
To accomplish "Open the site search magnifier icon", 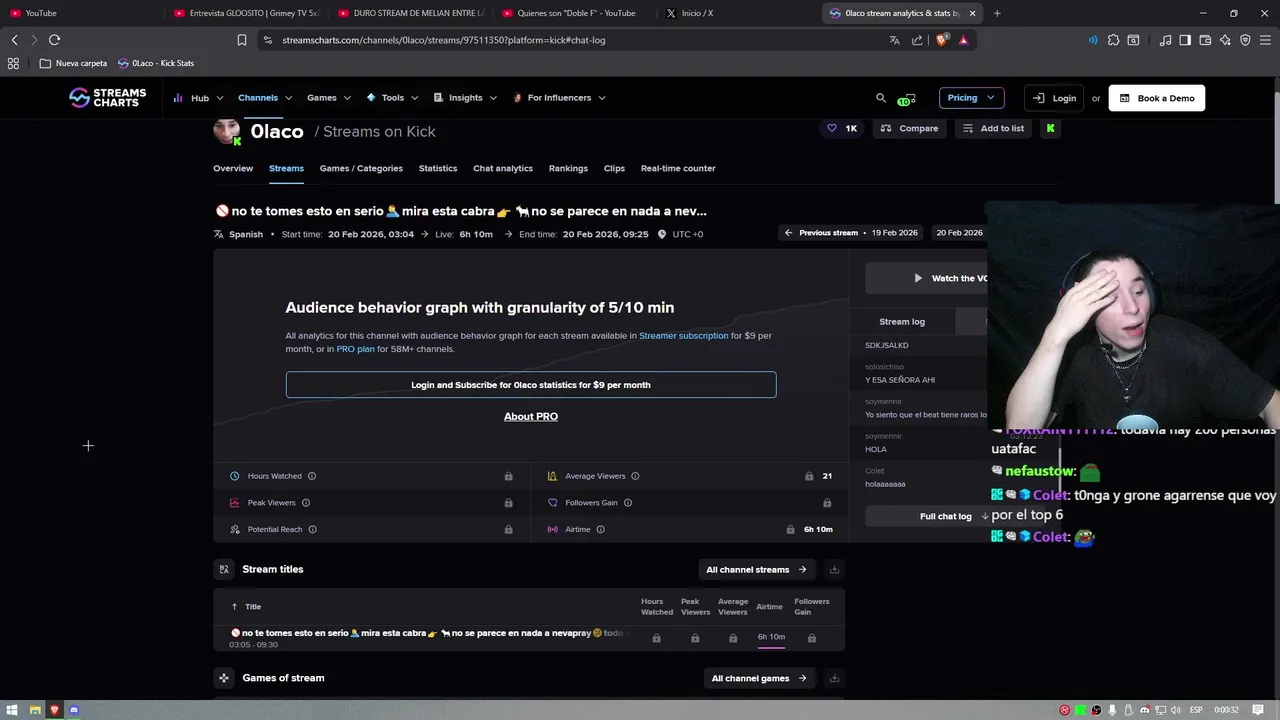I will pos(881,98).
